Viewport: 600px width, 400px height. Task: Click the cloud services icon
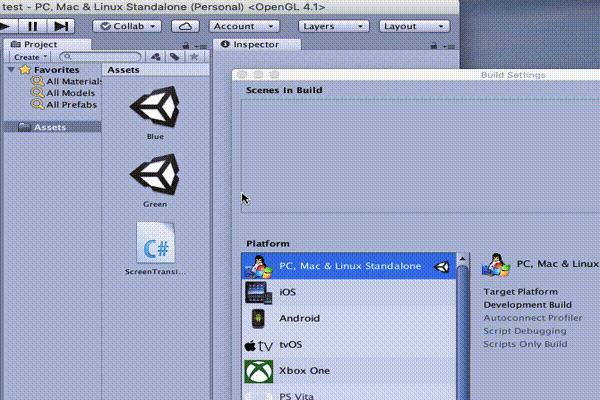[185, 26]
